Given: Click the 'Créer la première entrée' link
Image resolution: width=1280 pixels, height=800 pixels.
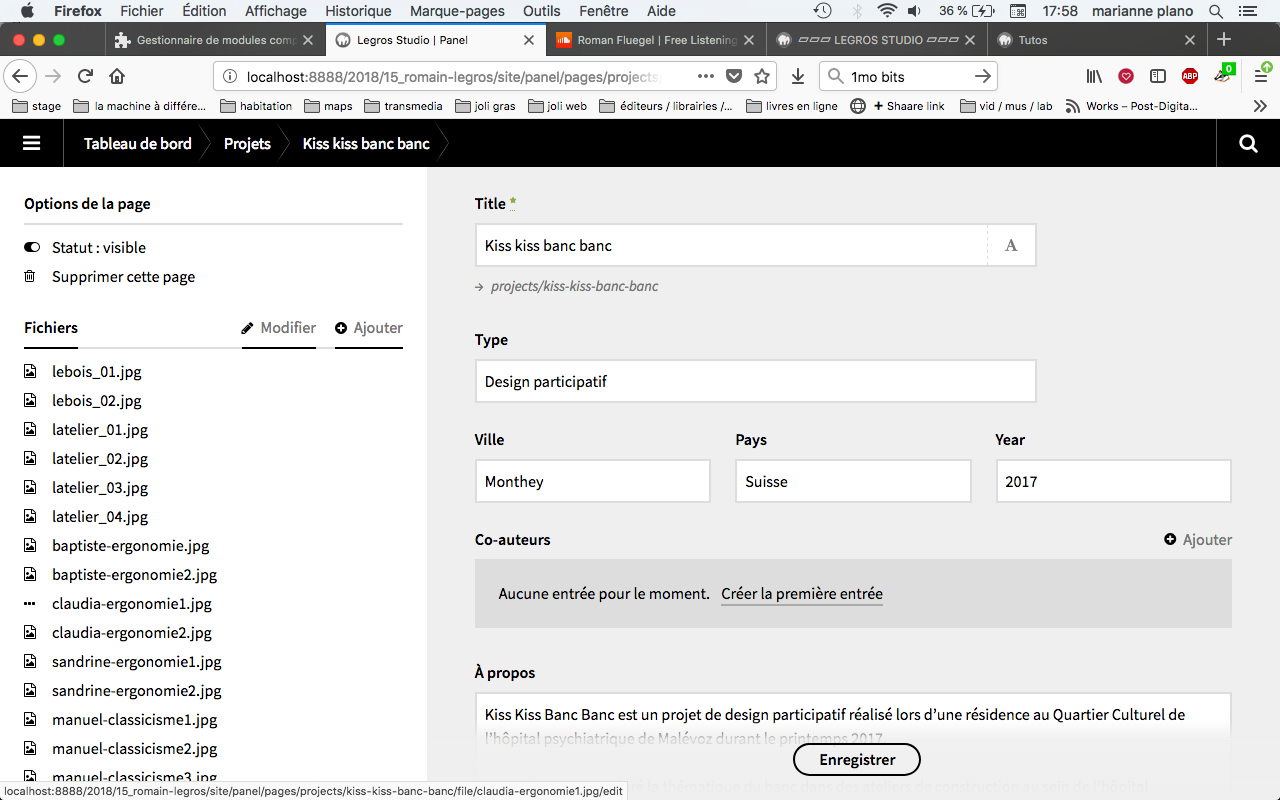Looking at the screenshot, I should (x=801, y=594).
